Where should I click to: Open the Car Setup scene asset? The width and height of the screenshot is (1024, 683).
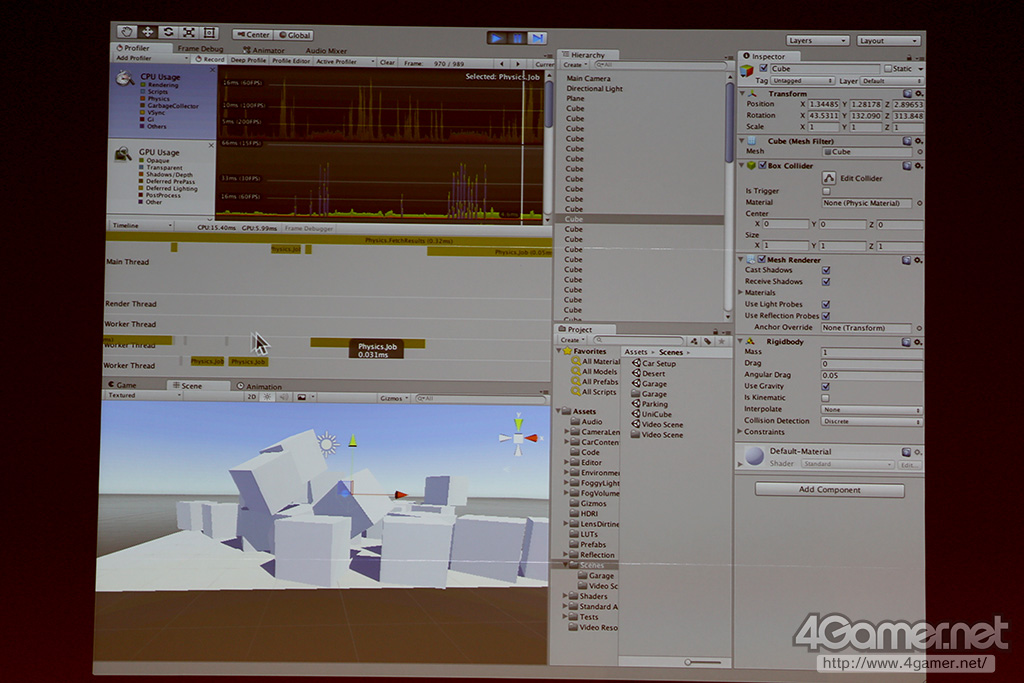(654, 363)
